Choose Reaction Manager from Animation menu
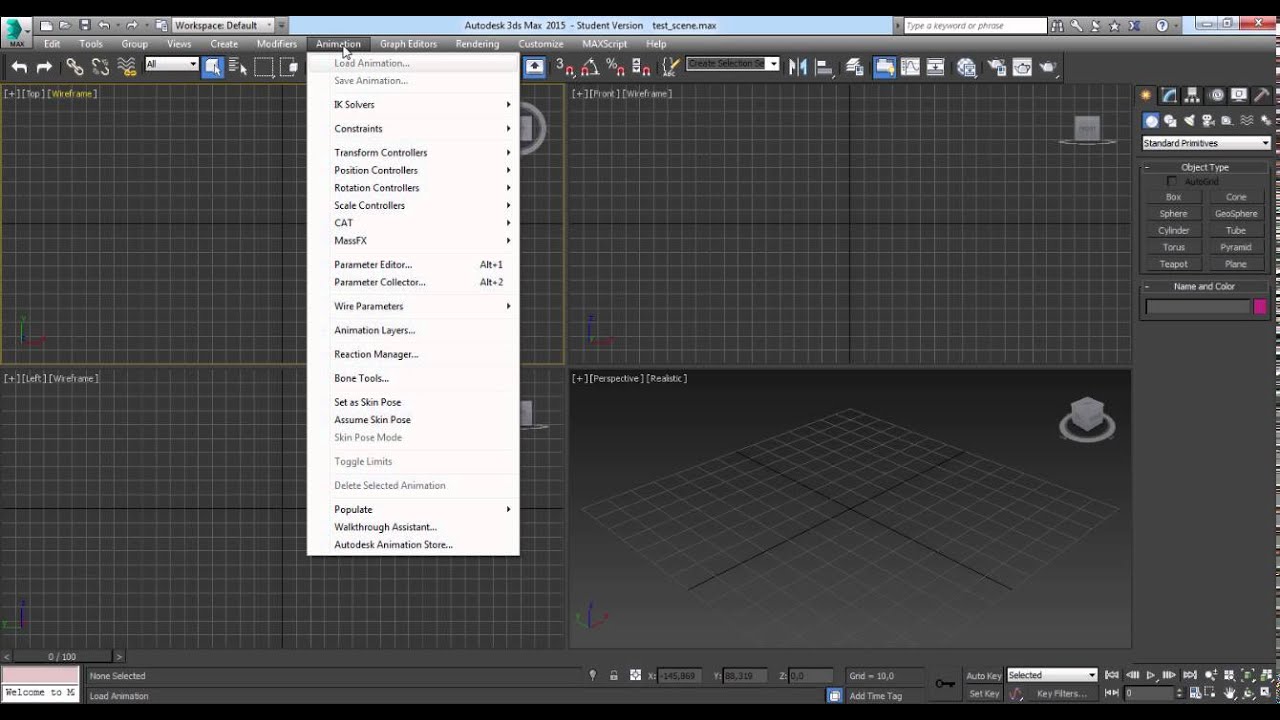Image resolution: width=1280 pixels, height=720 pixels. pos(413,354)
